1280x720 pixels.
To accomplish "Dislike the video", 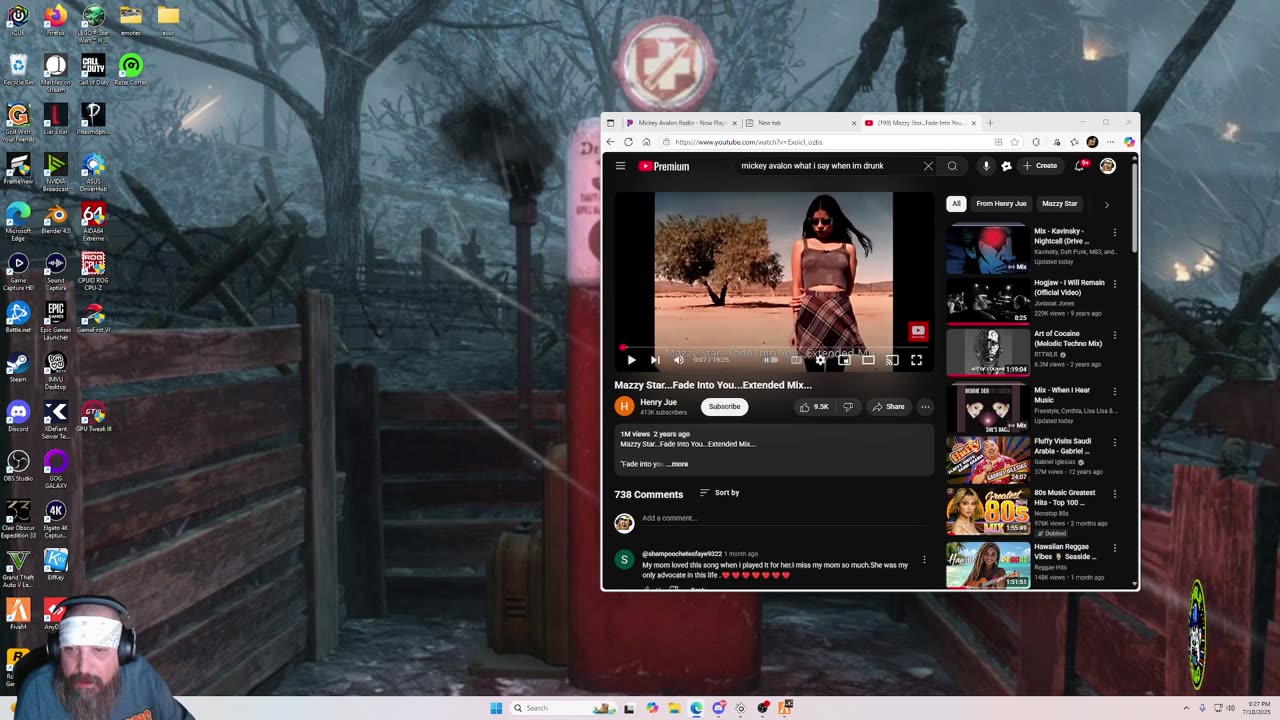I will (x=848, y=407).
